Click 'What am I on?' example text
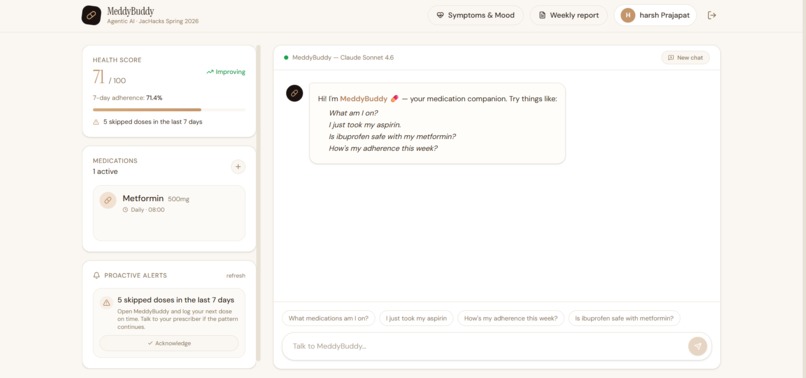 pyautogui.click(x=353, y=113)
